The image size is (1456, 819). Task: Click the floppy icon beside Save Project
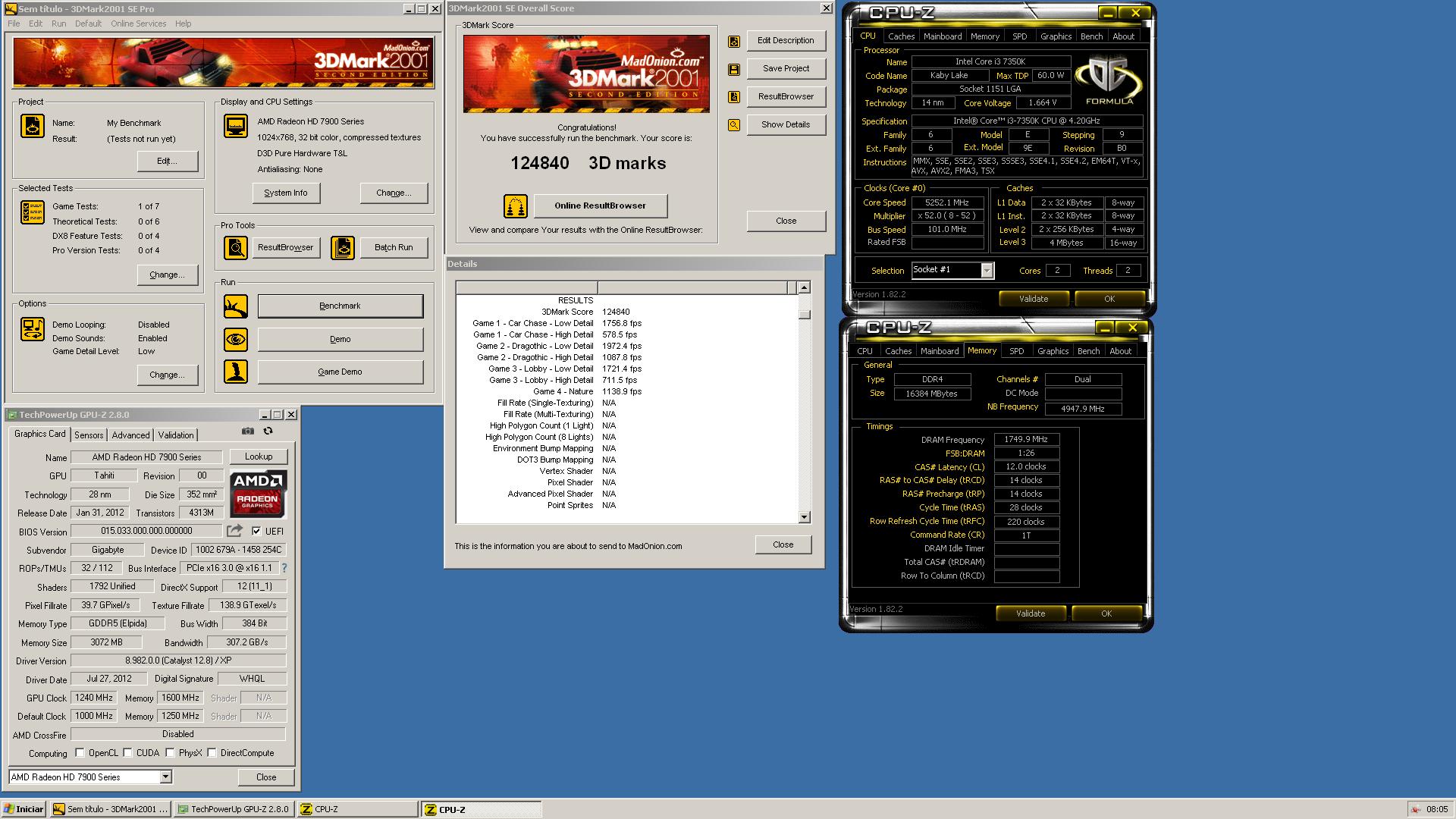[x=734, y=69]
